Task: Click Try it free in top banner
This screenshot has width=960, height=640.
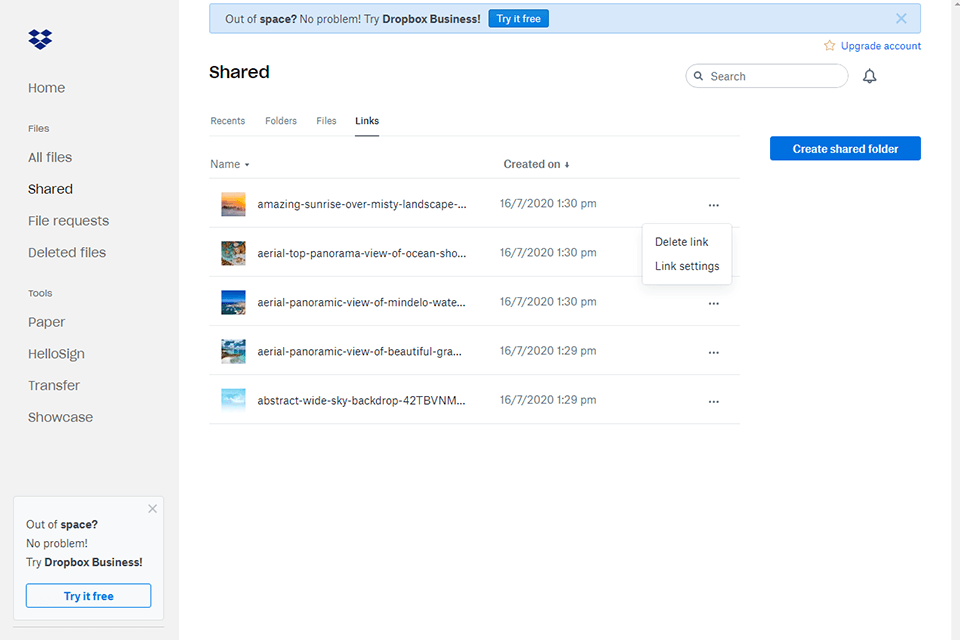Action: coord(518,19)
